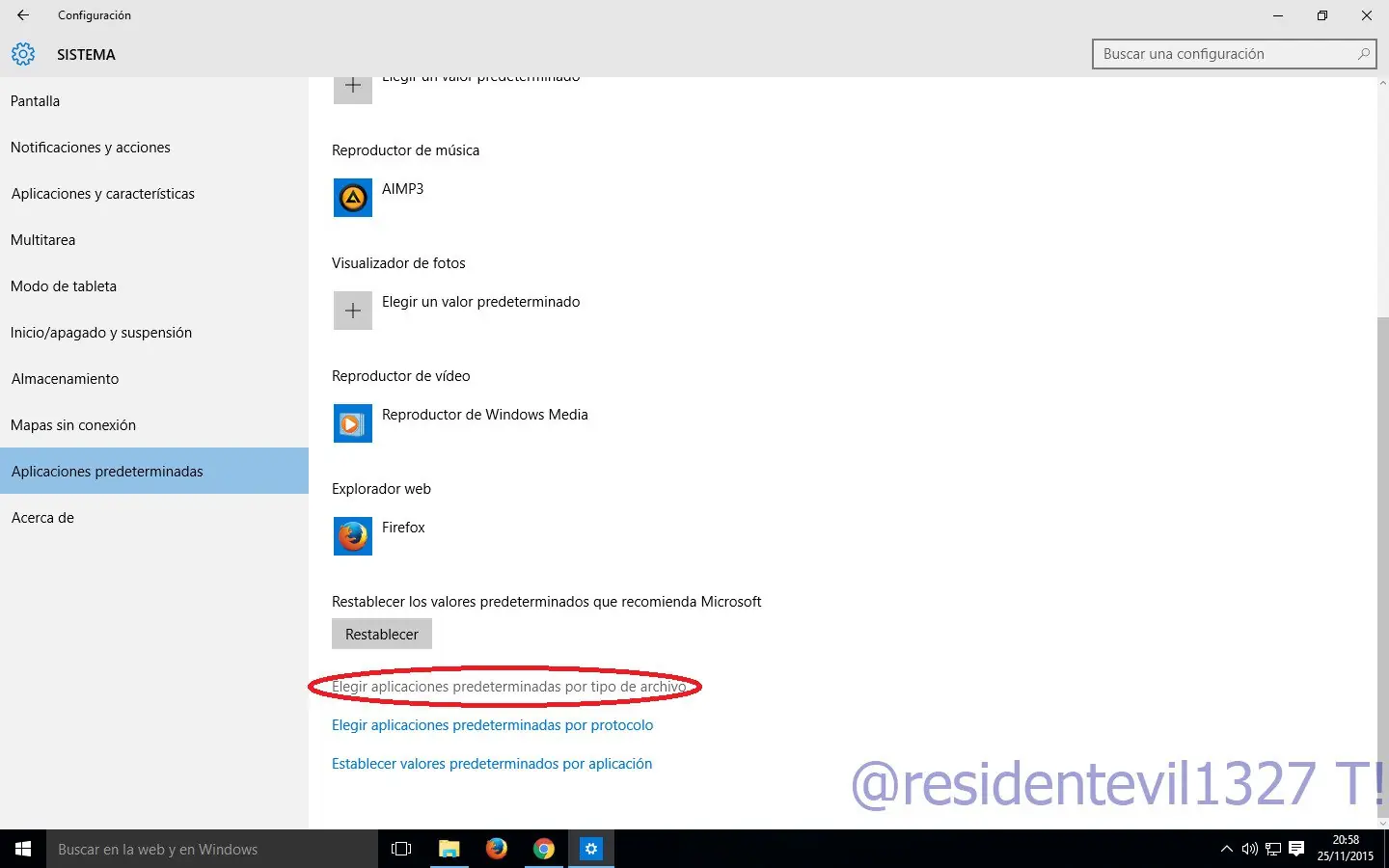This screenshot has width=1389, height=868.
Task: Click the plus icon under Visualizador de fotos
Action: (x=353, y=311)
